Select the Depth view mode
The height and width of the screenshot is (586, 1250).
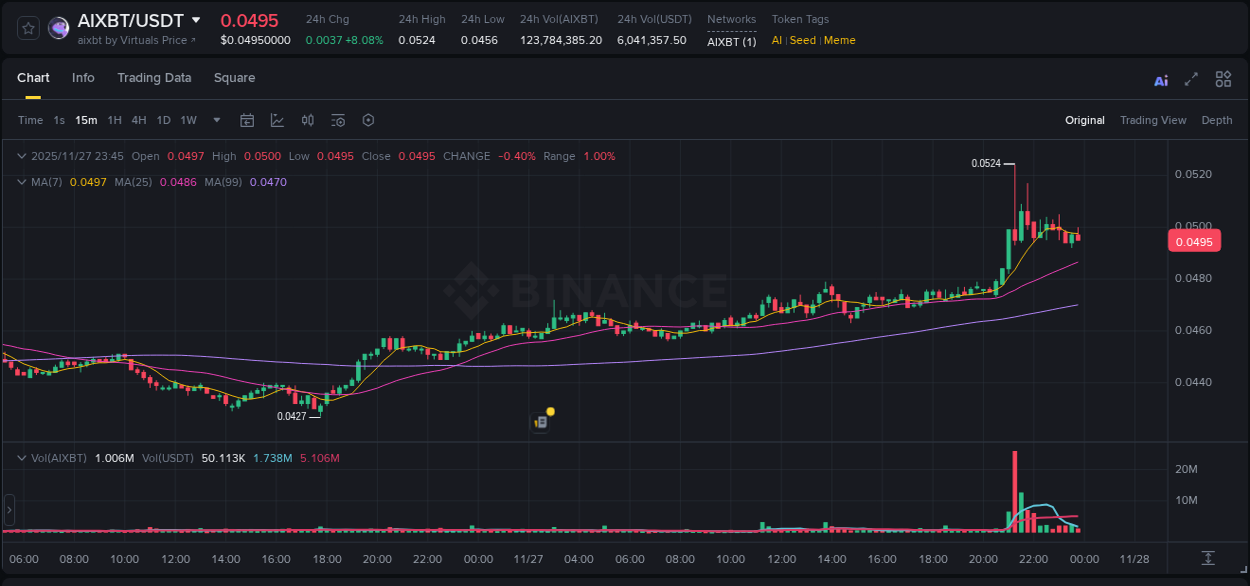coord(1217,120)
